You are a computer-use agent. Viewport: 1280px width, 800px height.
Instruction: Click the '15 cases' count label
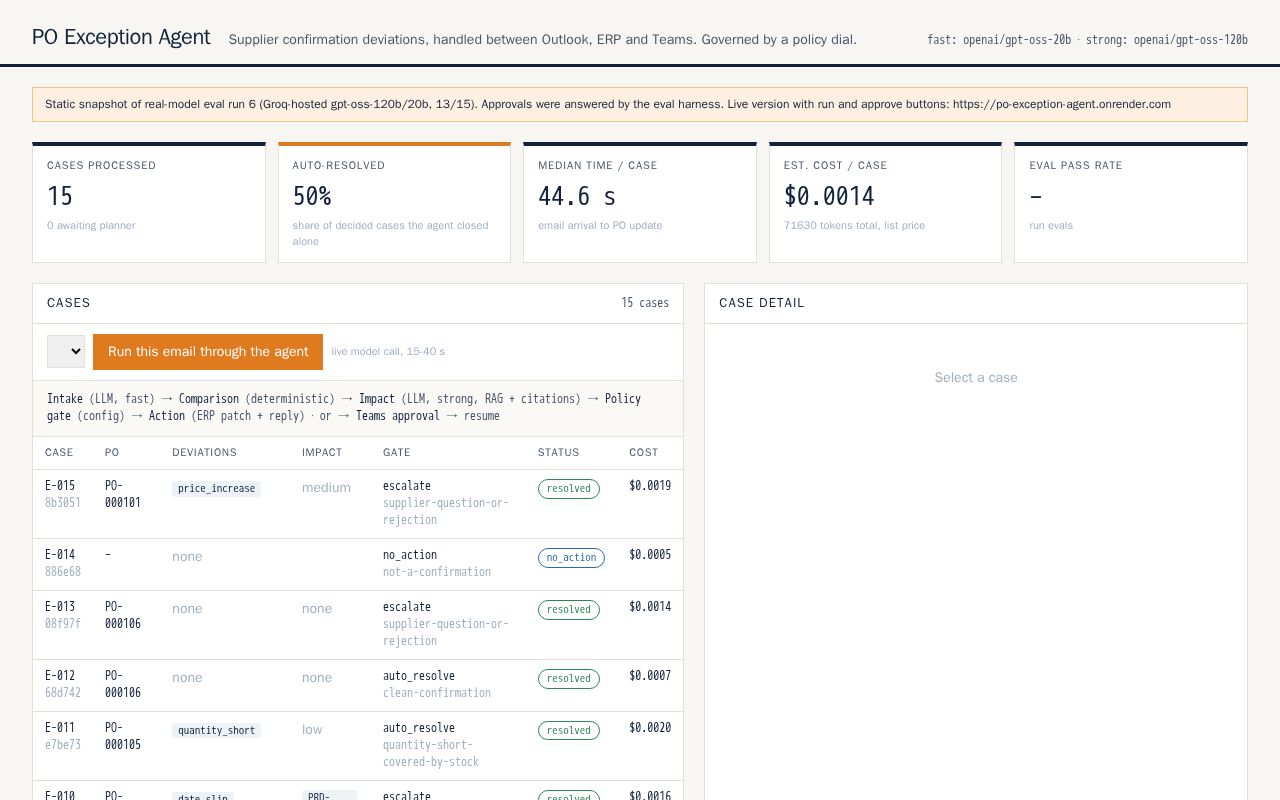[x=645, y=303]
